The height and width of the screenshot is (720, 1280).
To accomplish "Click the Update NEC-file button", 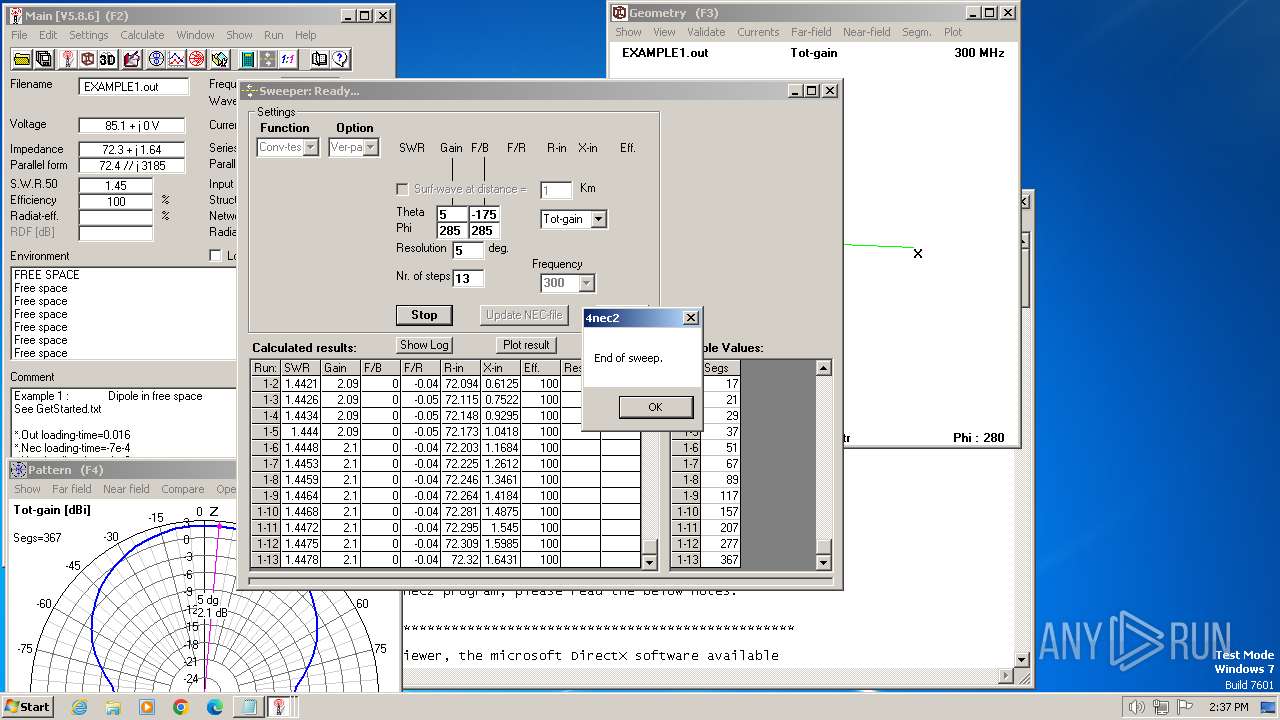I will point(525,314).
